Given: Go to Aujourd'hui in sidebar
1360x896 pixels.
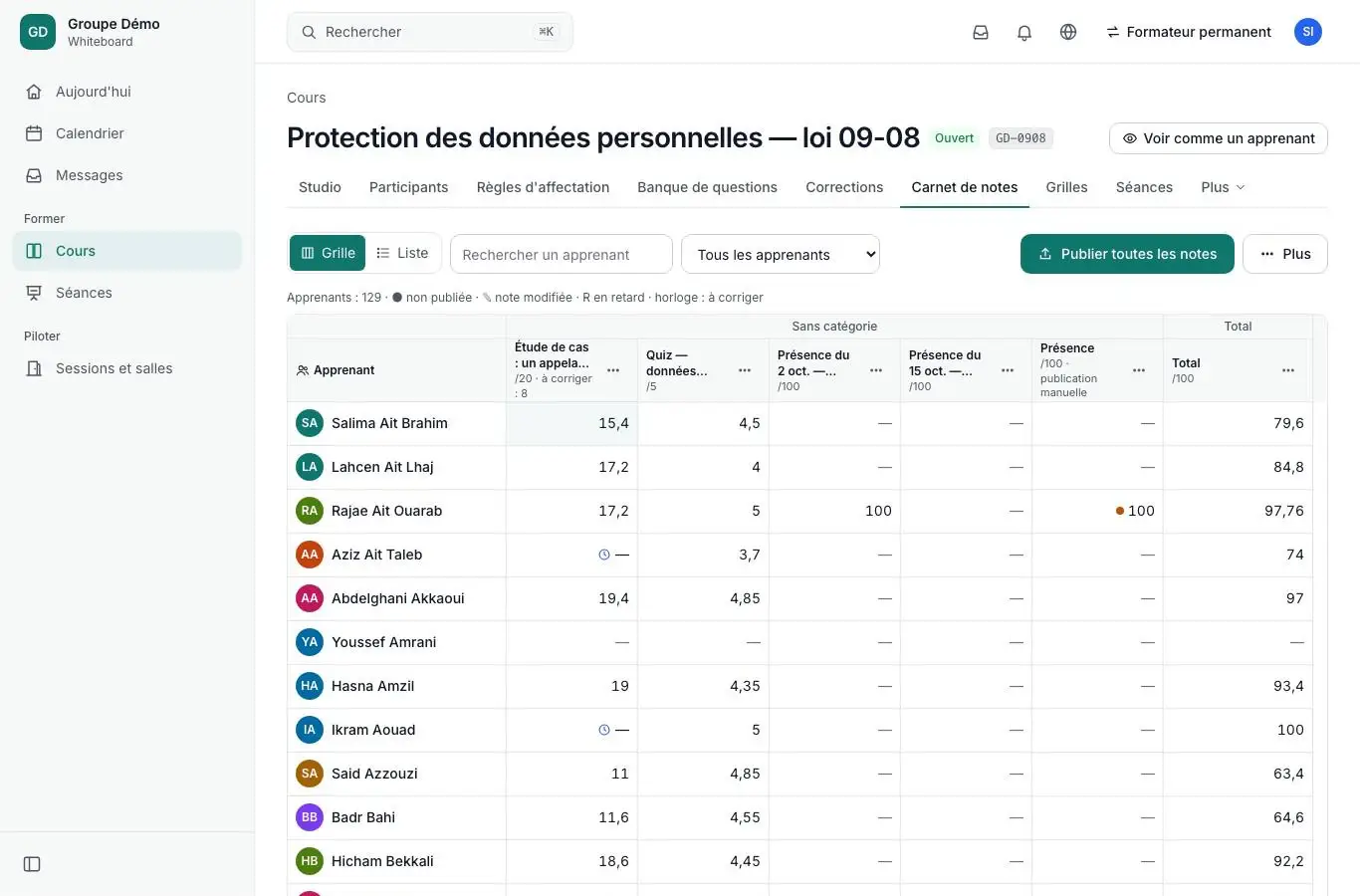Looking at the screenshot, I should (126, 92).
